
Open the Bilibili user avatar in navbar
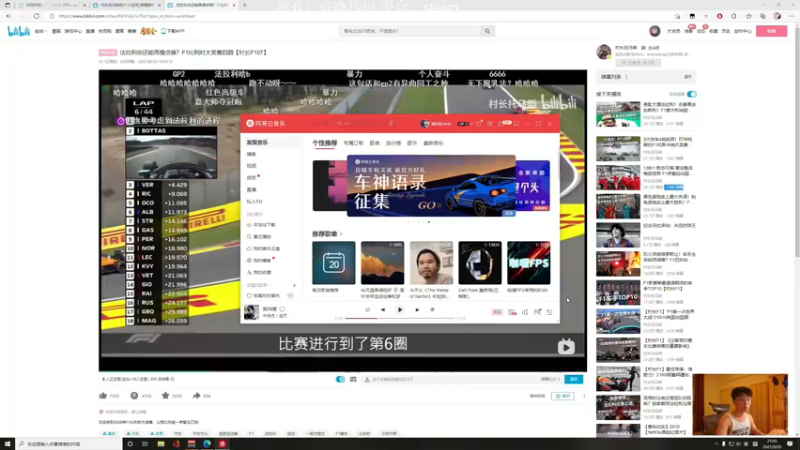click(x=655, y=31)
